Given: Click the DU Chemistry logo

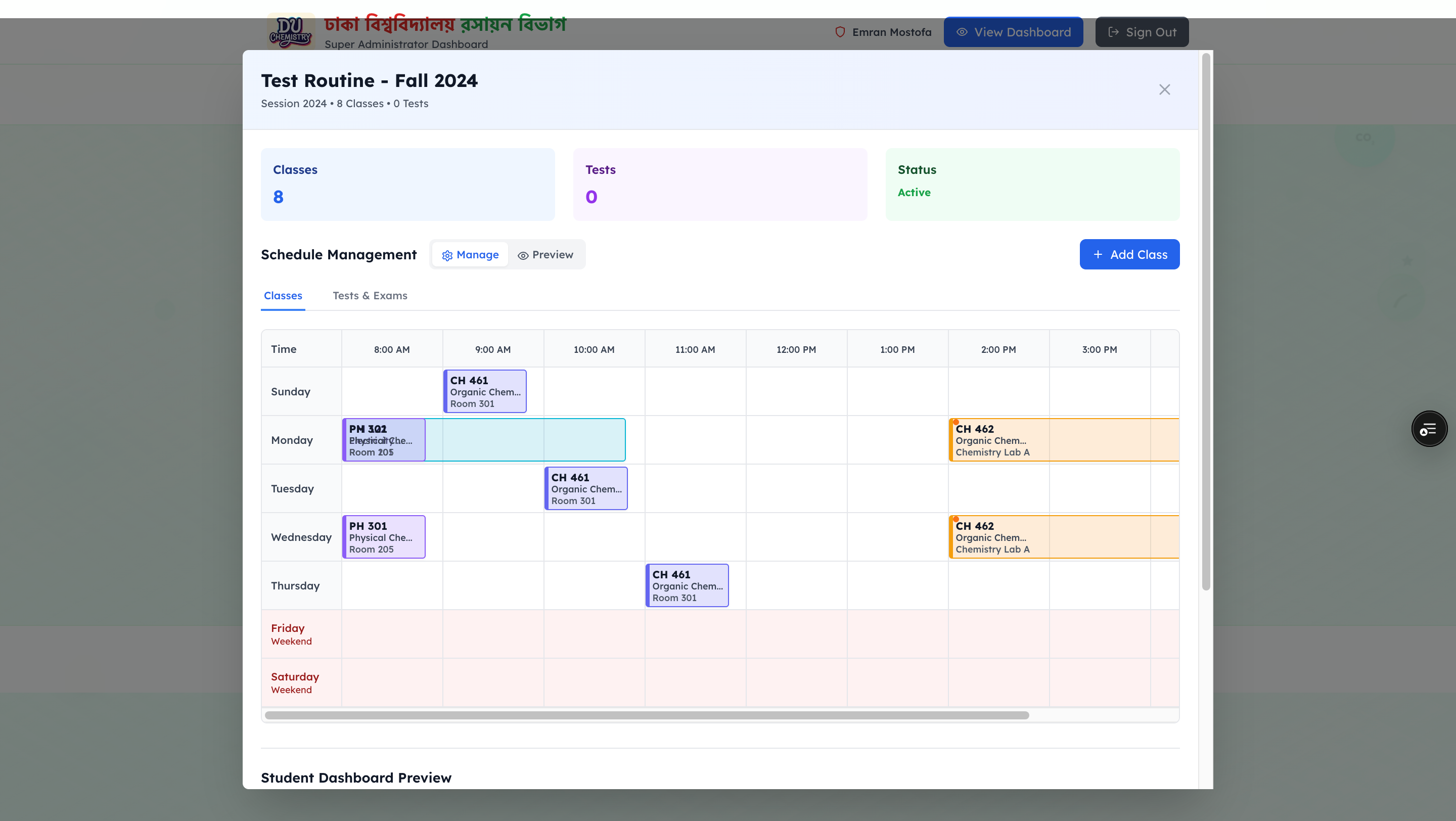Looking at the screenshot, I should tap(291, 32).
